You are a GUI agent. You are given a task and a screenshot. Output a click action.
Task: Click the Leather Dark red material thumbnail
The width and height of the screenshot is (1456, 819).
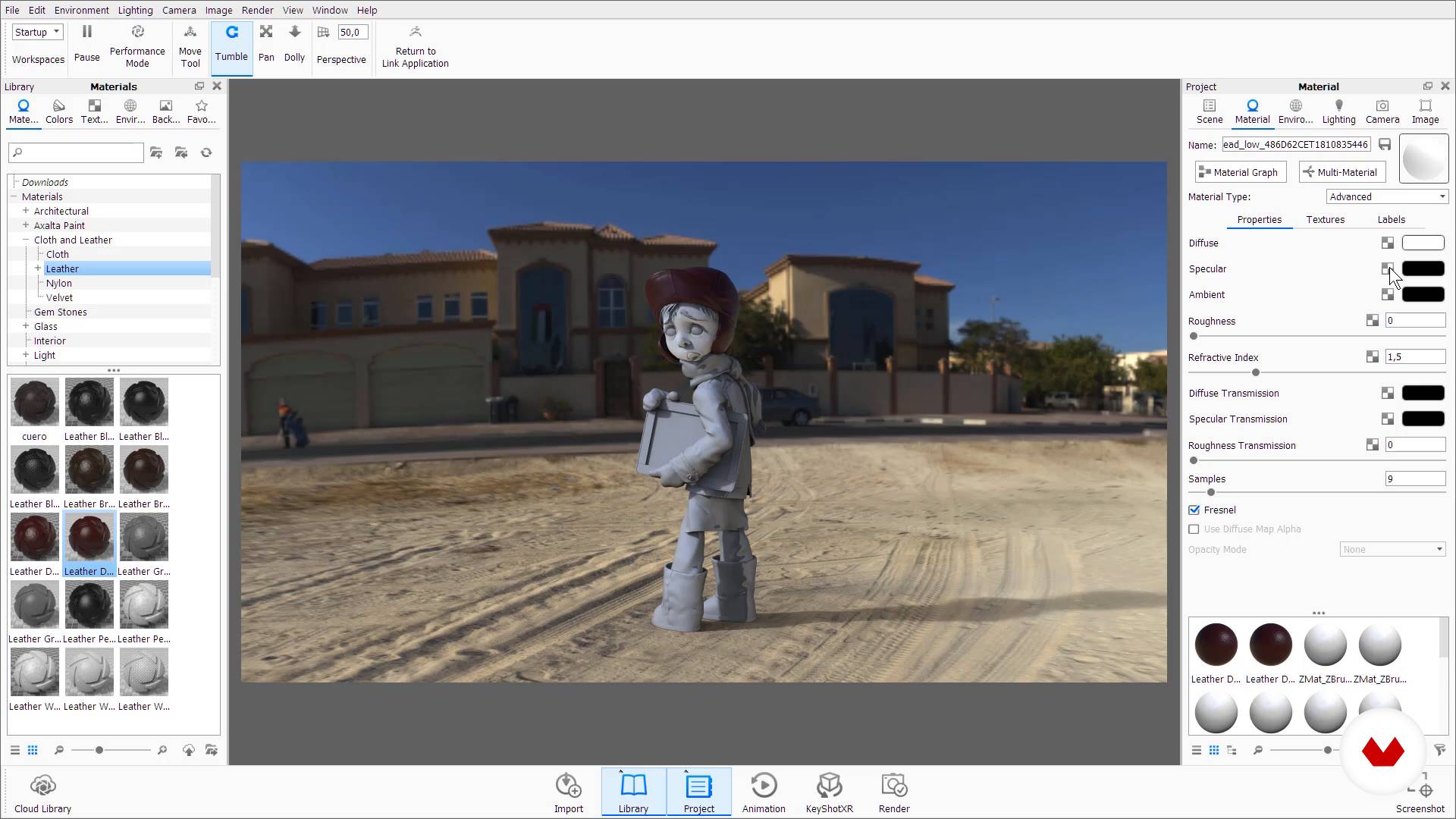[88, 537]
